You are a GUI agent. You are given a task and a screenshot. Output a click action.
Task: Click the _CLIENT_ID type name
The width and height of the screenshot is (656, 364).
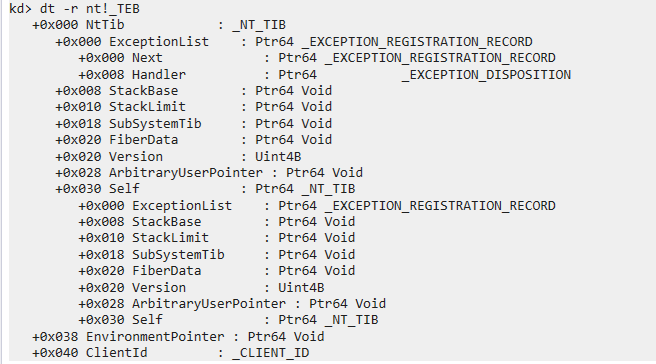click(271, 353)
